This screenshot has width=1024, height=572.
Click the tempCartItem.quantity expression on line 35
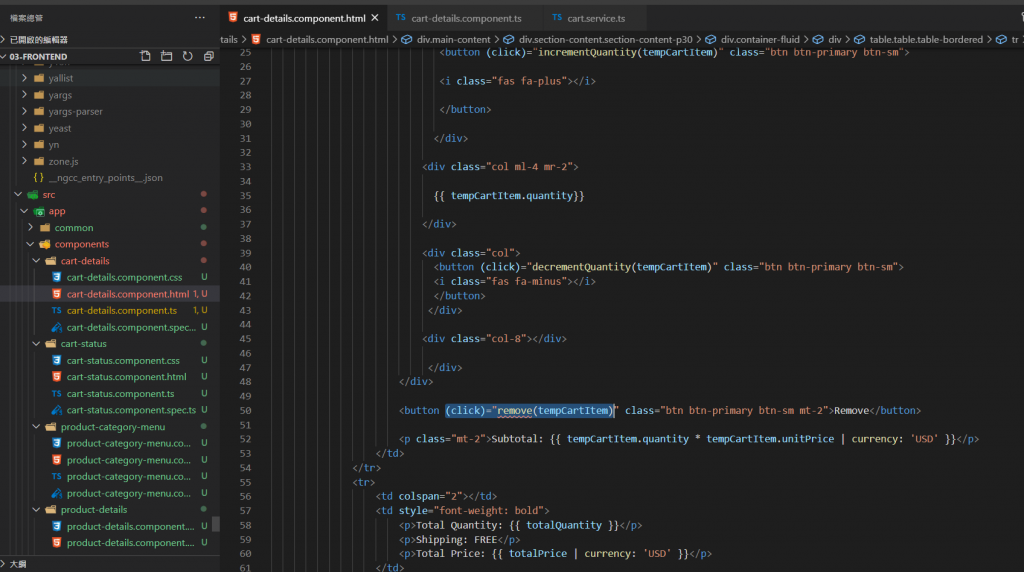point(511,196)
